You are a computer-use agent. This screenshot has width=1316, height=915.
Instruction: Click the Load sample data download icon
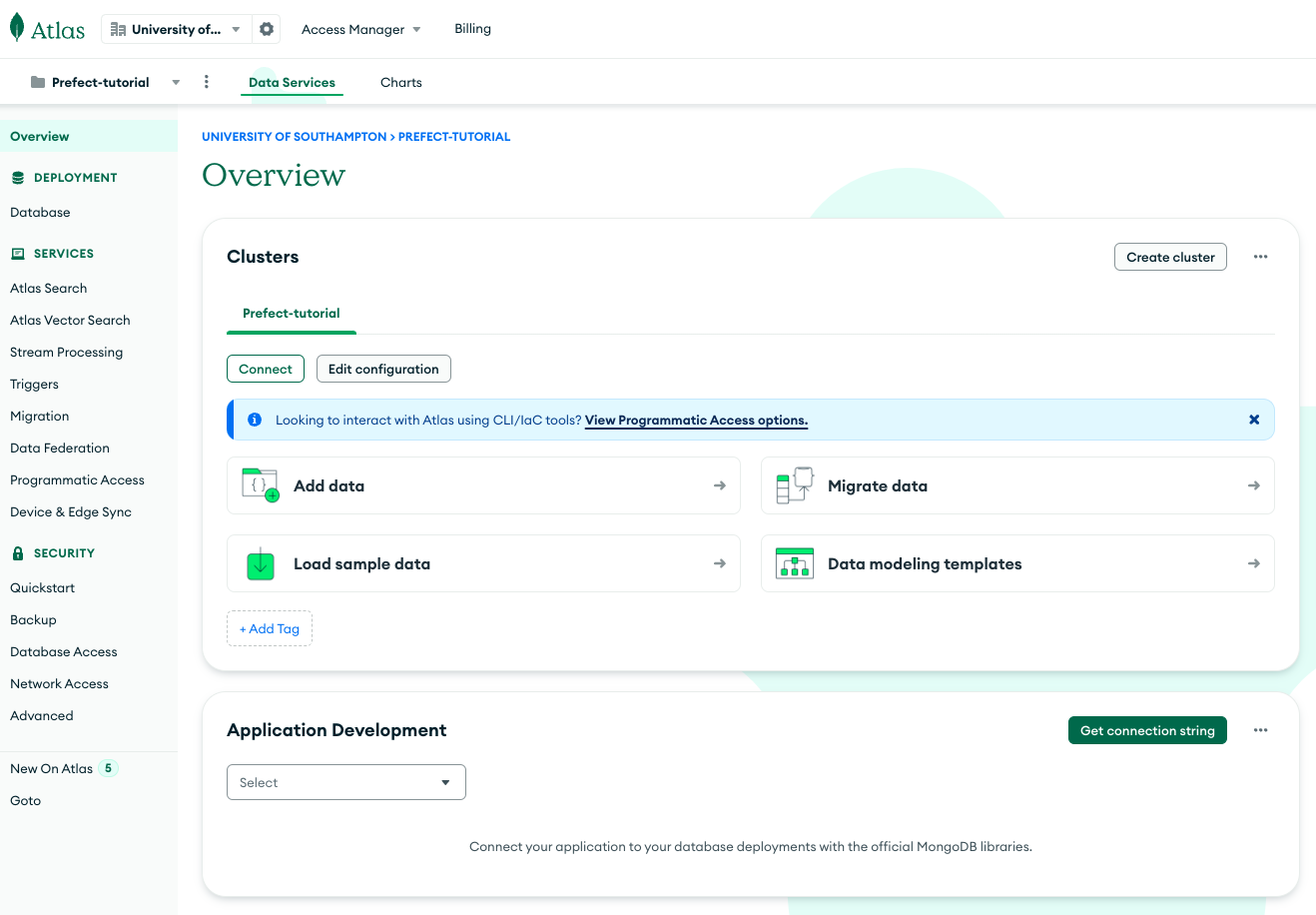[261, 563]
